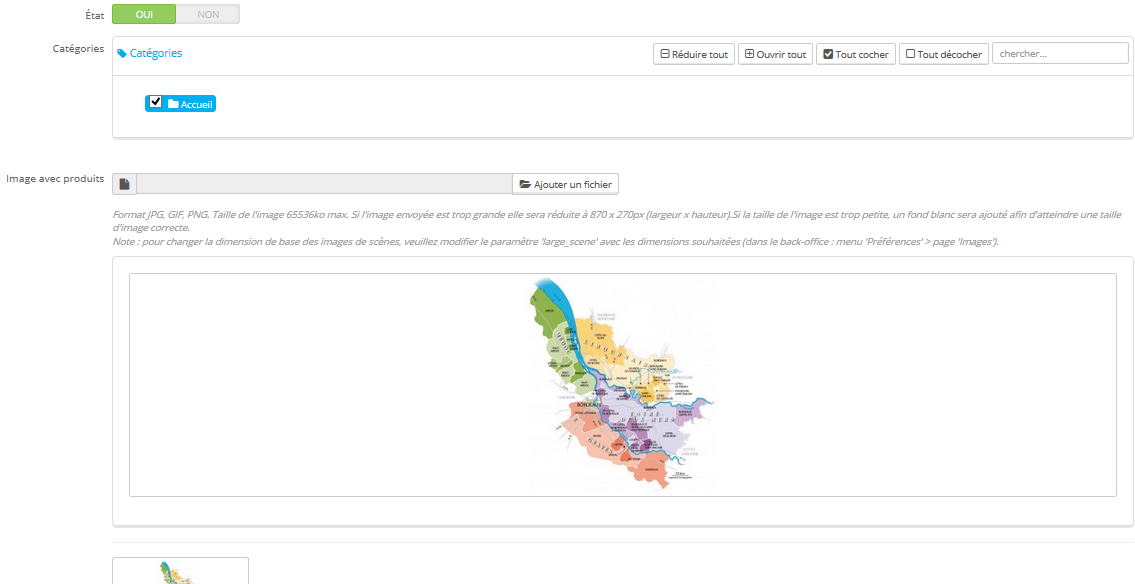Image resolution: width=1135 pixels, height=584 pixels.
Task: Click the Image avec produits label
Action: pyautogui.click(x=55, y=179)
